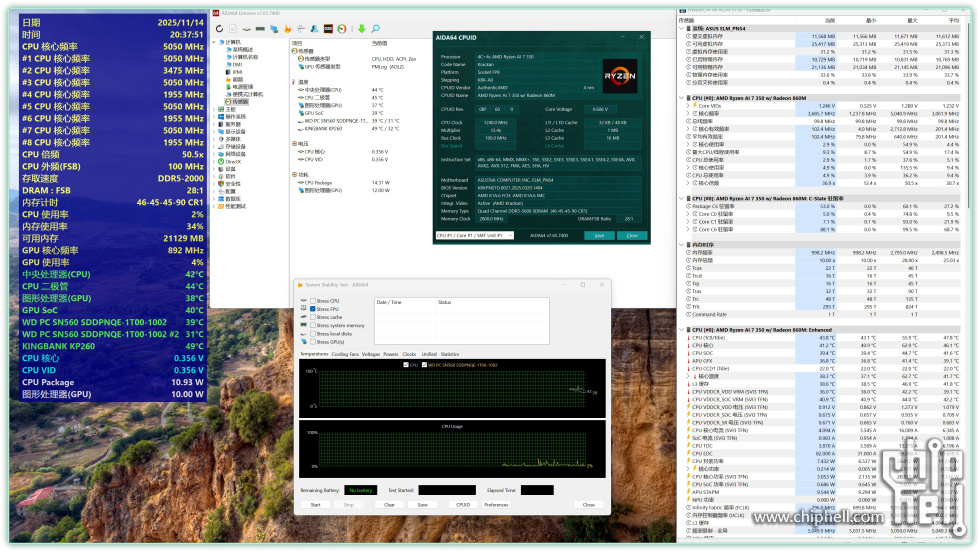Viewport: 980px width, 552px height.
Task: Click the Preferences button in stability test
Action: [496, 504]
